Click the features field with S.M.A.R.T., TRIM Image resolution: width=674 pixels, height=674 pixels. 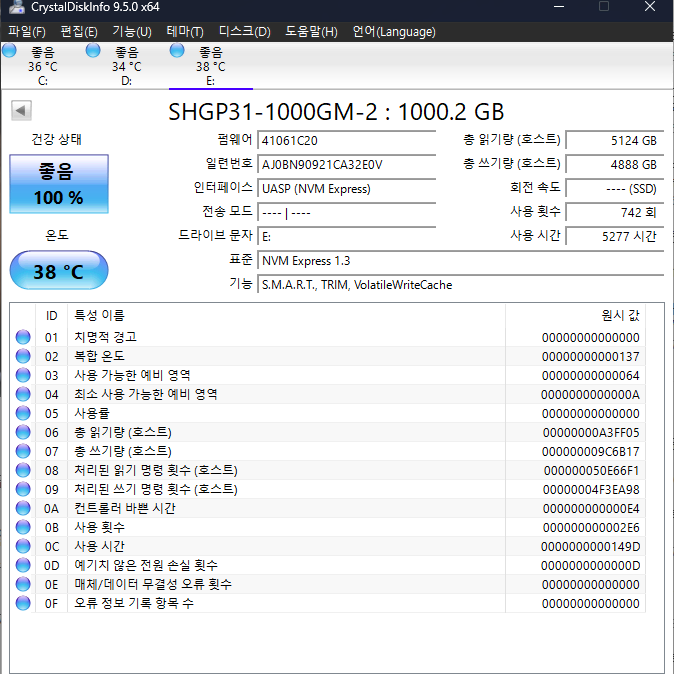(461, 285)
